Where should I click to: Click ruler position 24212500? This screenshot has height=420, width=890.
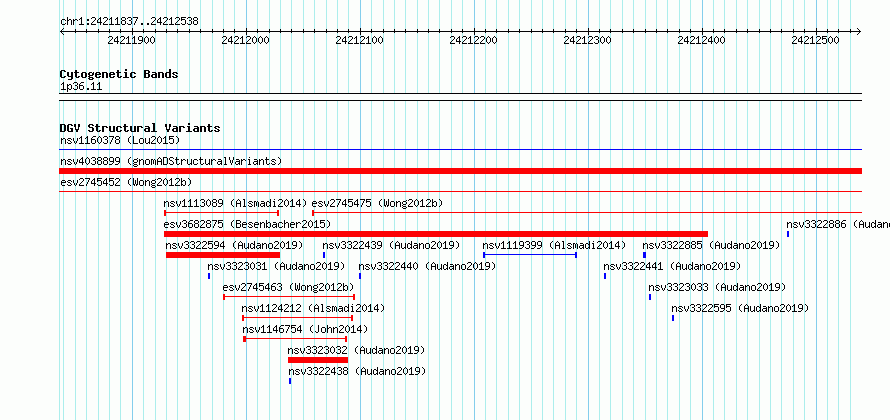[815, 40]
